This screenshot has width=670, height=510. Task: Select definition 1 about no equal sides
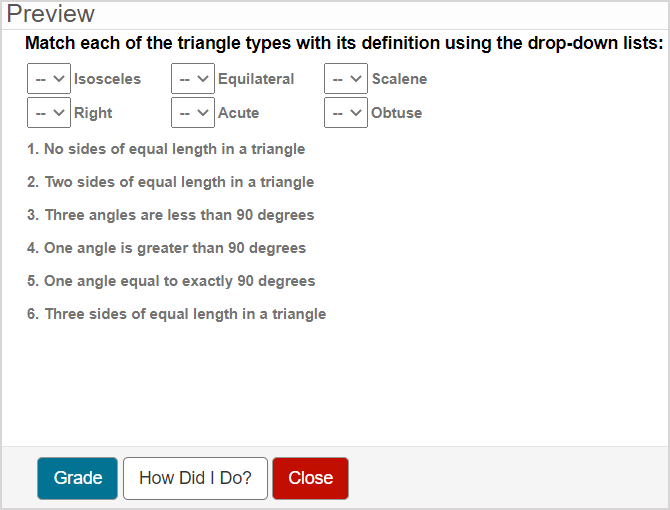point(166,149)
